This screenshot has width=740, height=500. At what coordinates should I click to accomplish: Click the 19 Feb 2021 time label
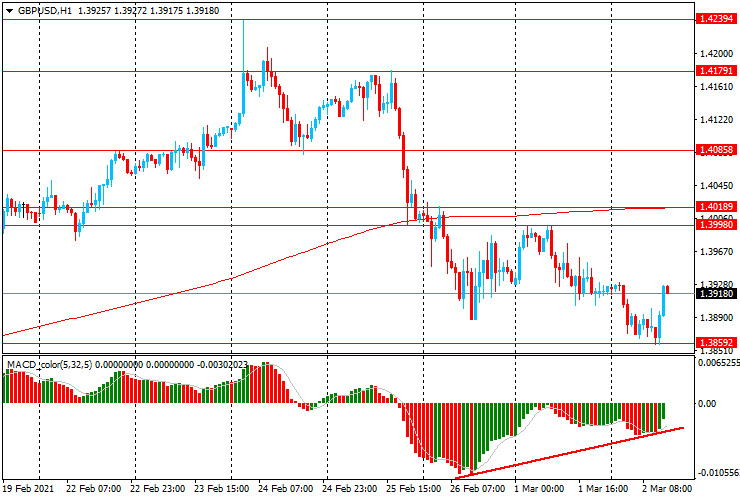coord(28,488)
